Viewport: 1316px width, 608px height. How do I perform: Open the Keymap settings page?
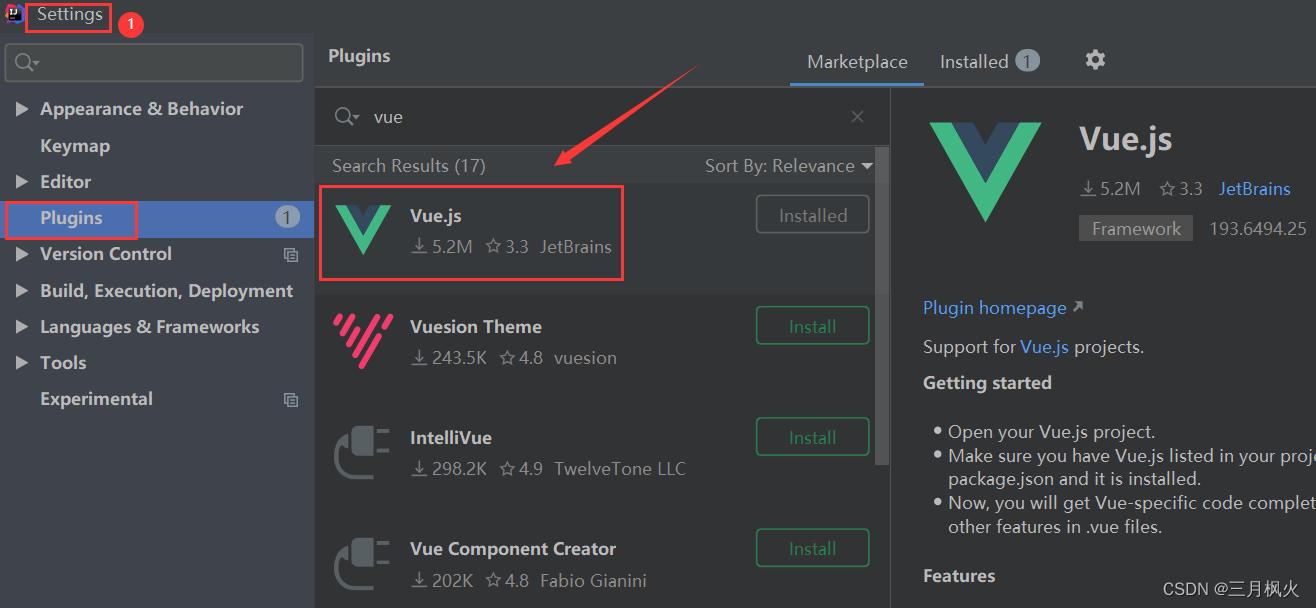(75, 146)
